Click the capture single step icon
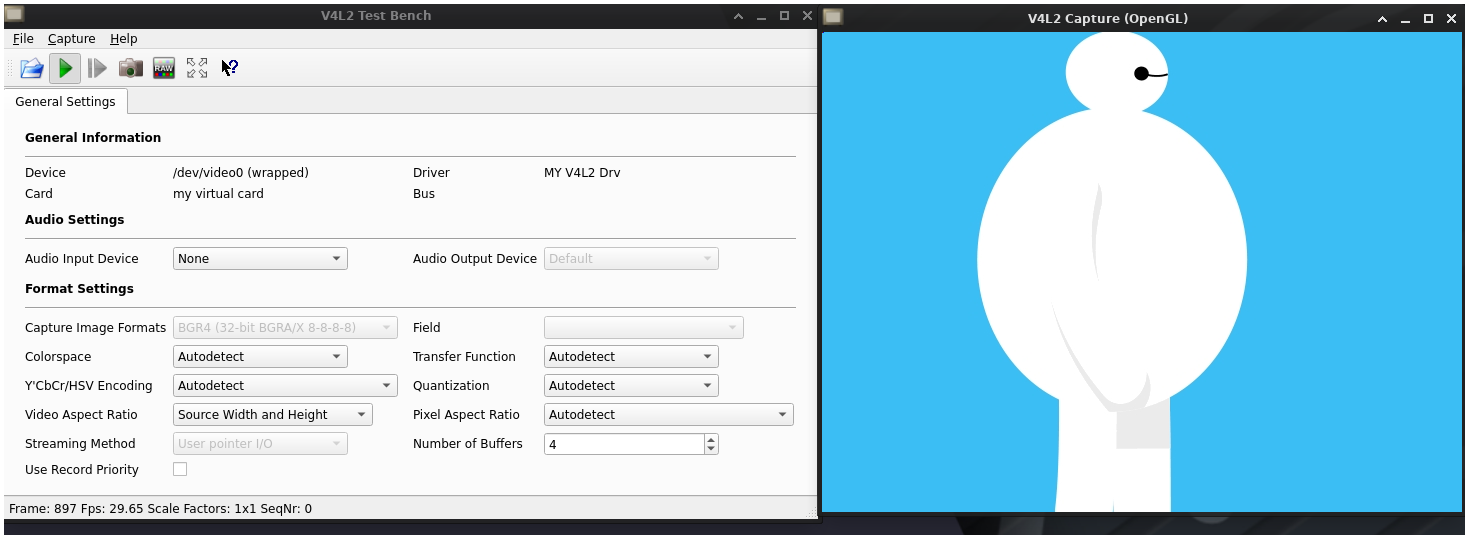 click(x=97, y=68)
